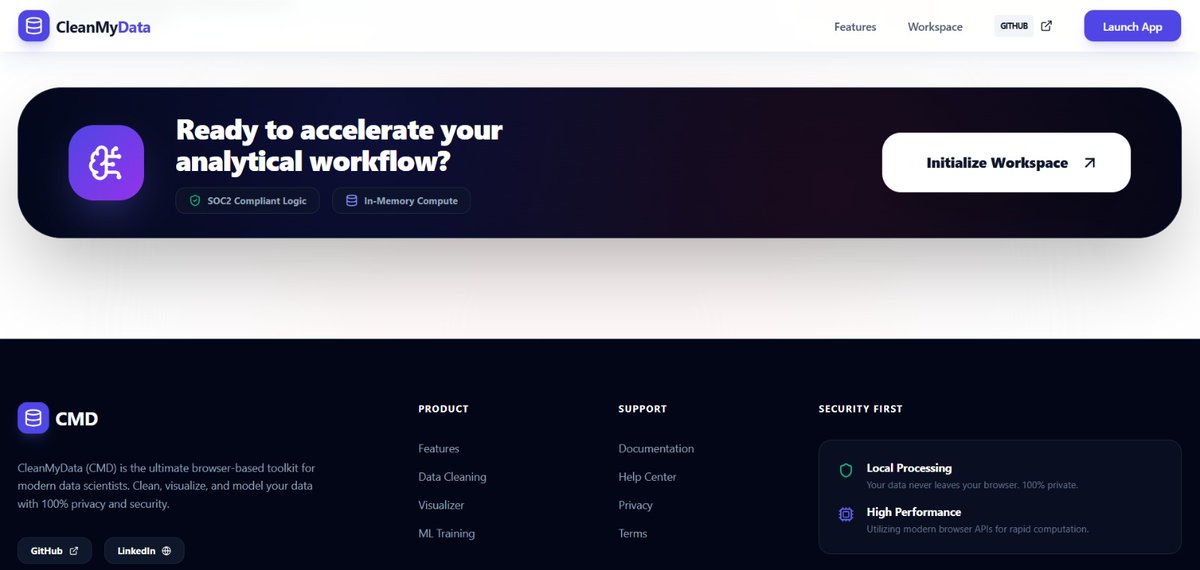
Task: Click the PRODUCT column heading
Action: (443, 409)
